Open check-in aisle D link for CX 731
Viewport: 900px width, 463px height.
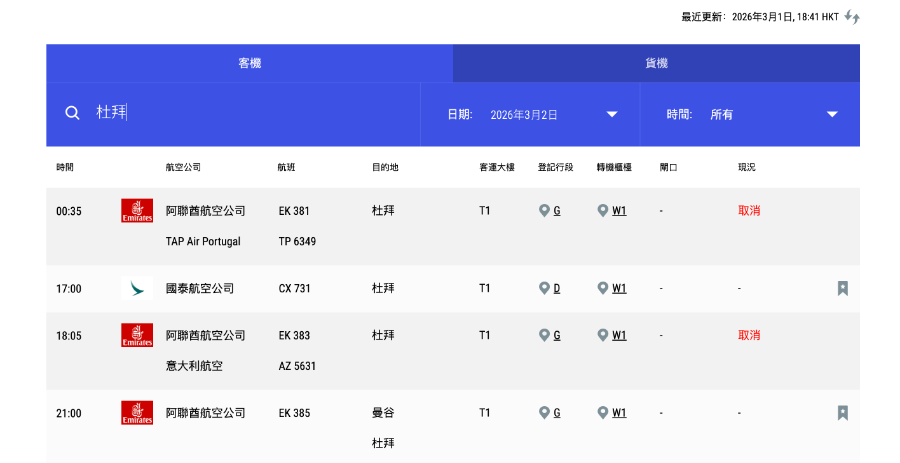556,289
